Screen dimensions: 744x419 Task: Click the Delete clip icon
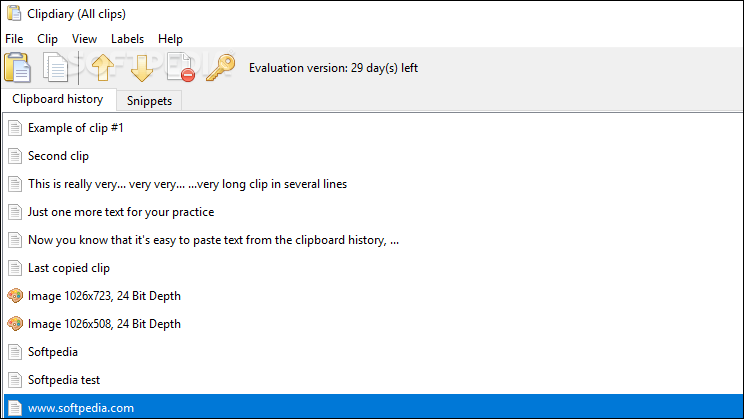coord(181,67)
